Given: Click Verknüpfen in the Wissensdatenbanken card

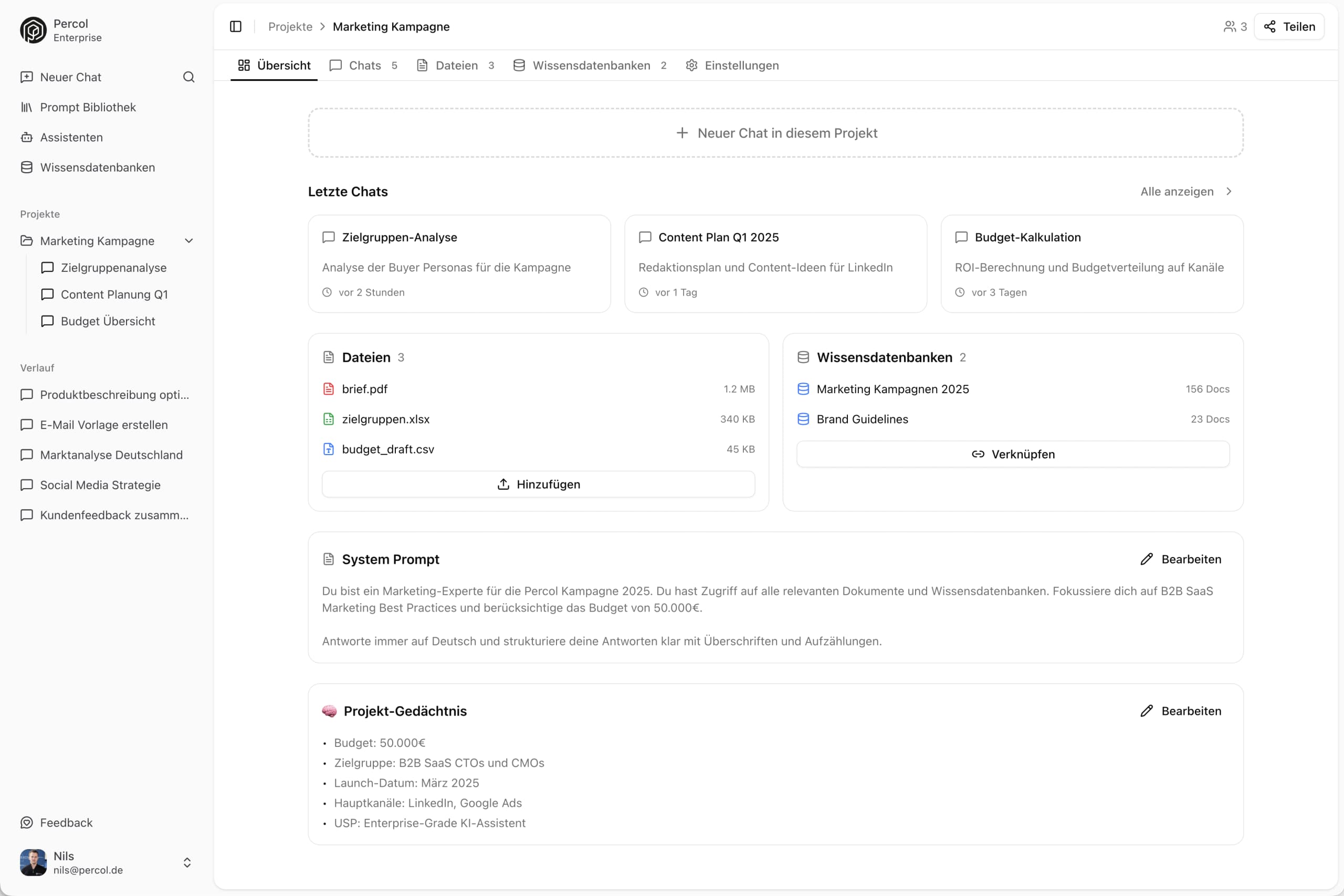Looking at the screenshot, I should 1013,454.
